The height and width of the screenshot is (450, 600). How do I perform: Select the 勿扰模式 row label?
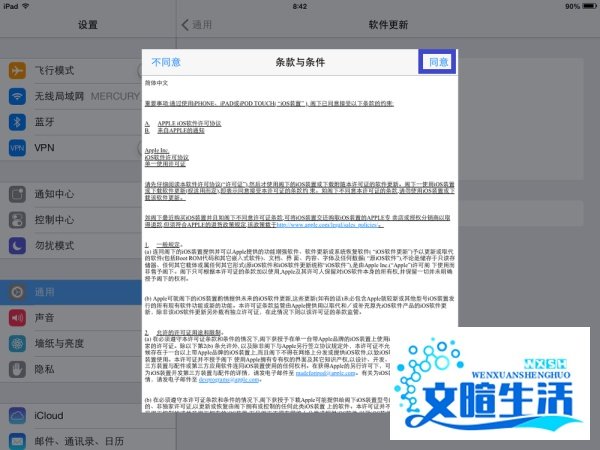[x=54, y=246]
